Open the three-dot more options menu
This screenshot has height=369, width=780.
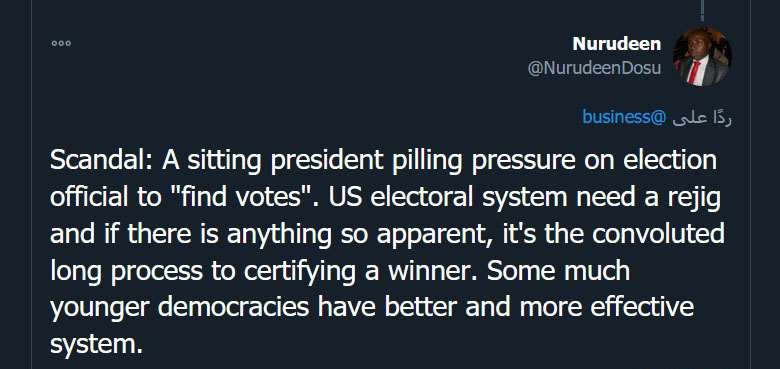tap(61, 43)
